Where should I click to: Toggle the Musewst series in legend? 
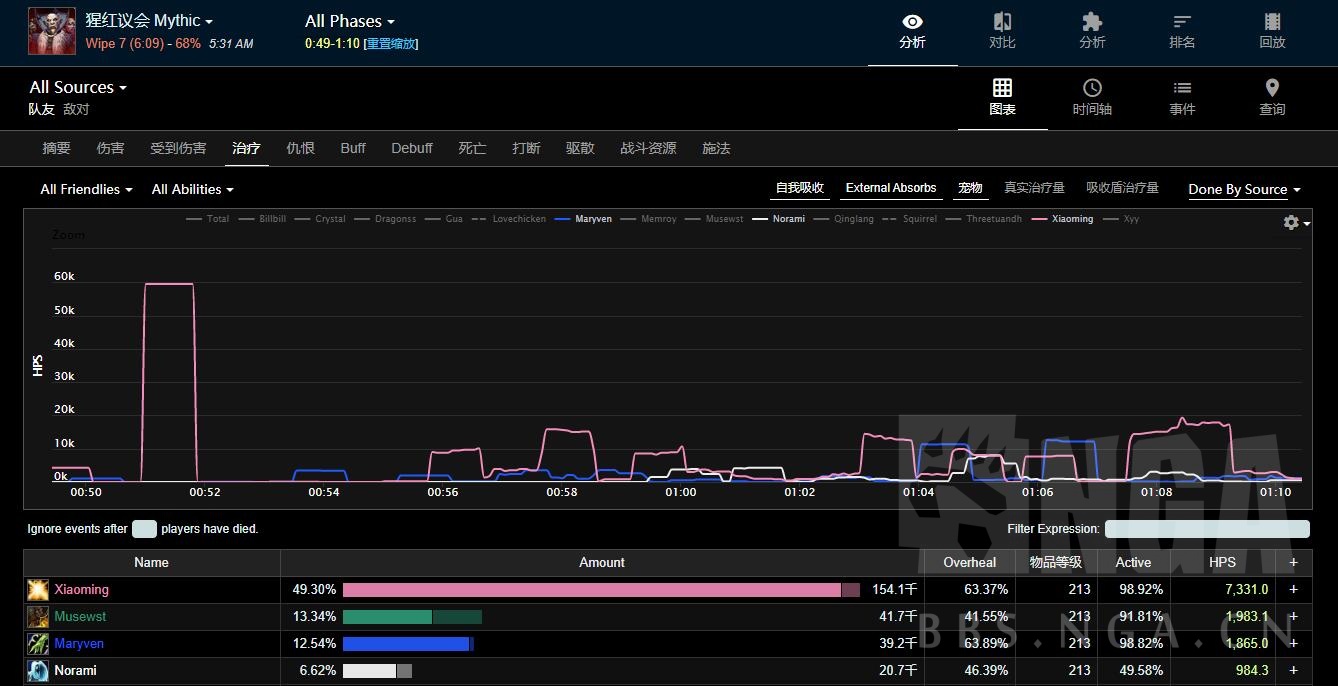(x=714, y=219)
